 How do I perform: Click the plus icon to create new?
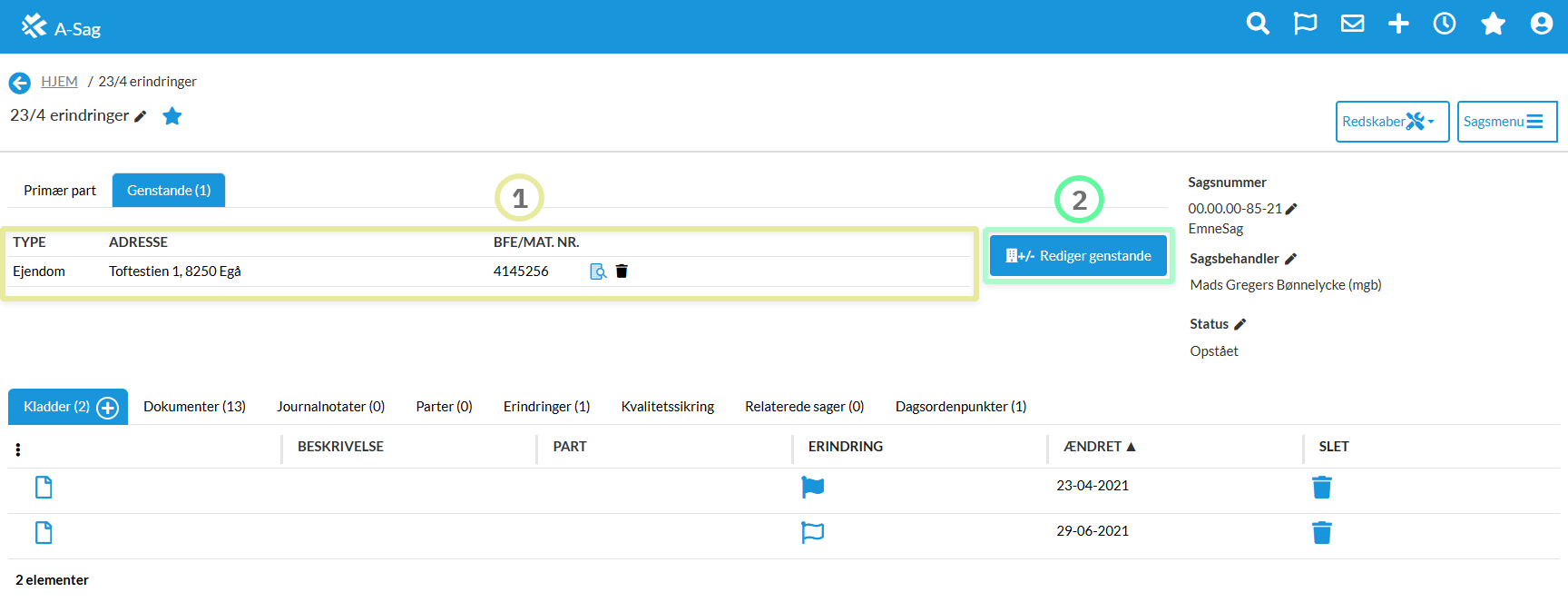click(1398, 24)
